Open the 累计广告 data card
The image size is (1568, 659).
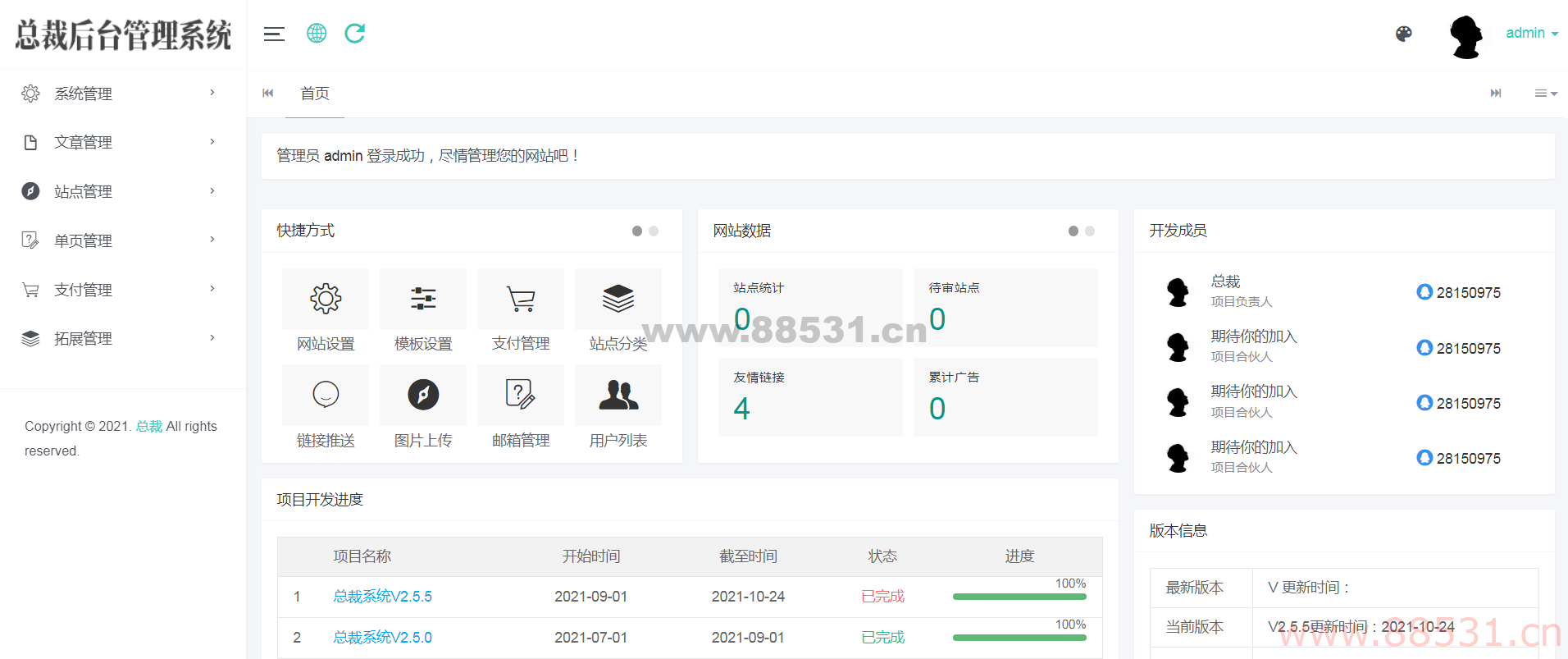coord(1005,397)
